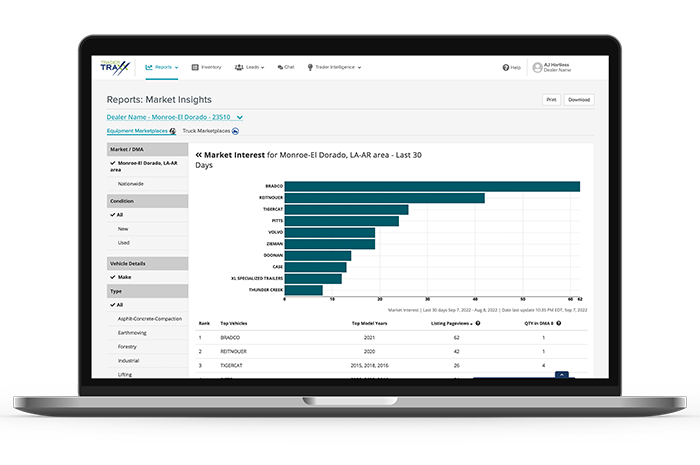Select the New condition filter

tap(147, 229)
